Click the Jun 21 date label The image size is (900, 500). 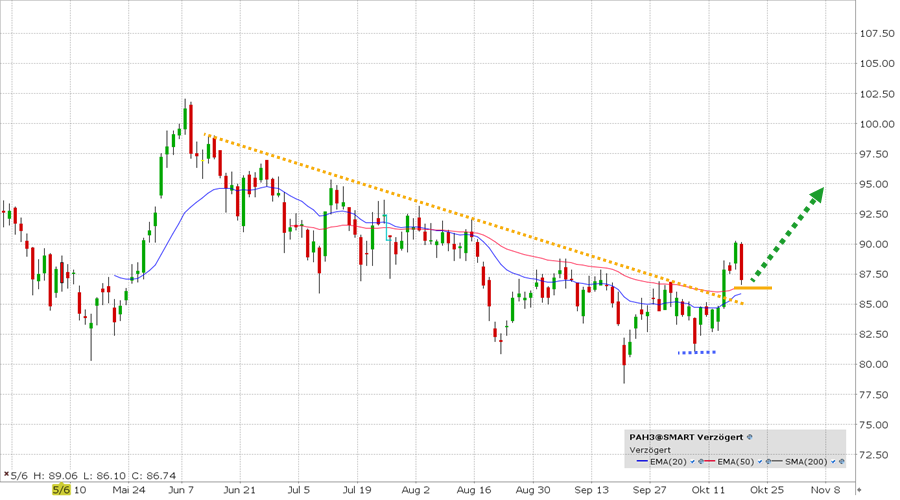point(239,490)
